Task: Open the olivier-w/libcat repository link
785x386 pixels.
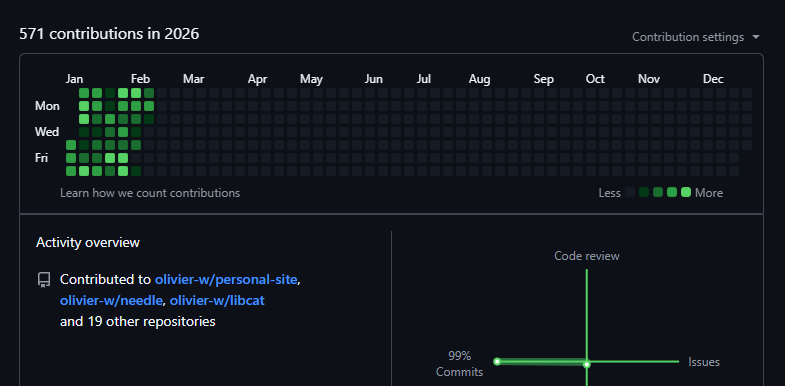Action: [217, 300]
